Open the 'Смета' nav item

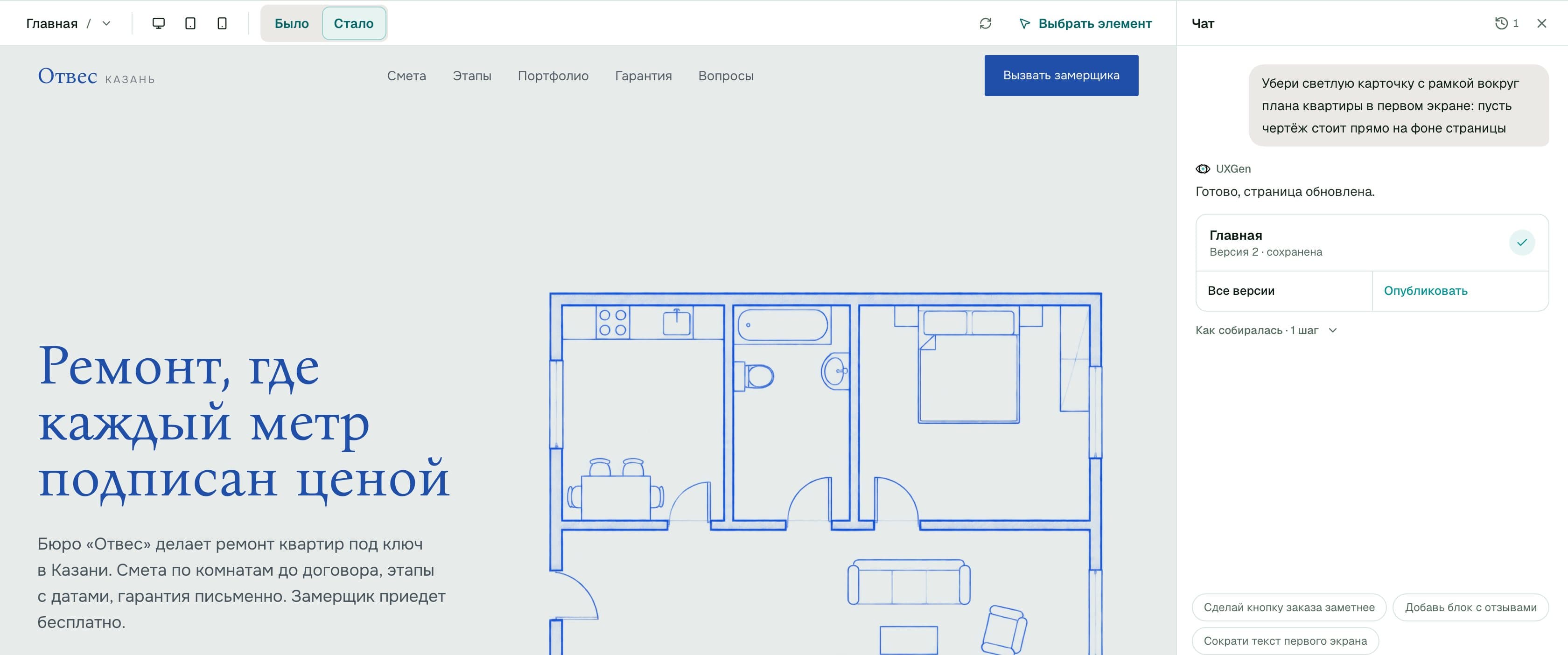406,76
